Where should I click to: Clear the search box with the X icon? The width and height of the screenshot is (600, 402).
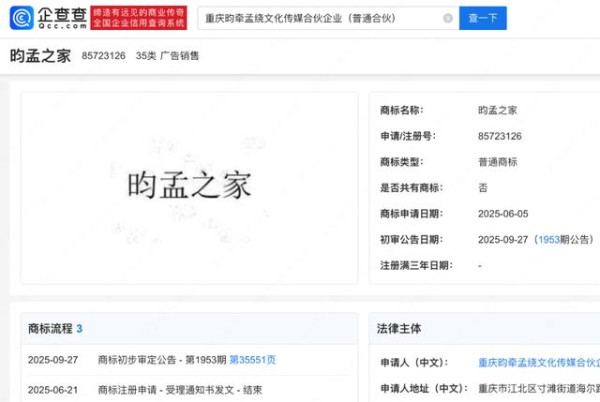tap(446, 18)
